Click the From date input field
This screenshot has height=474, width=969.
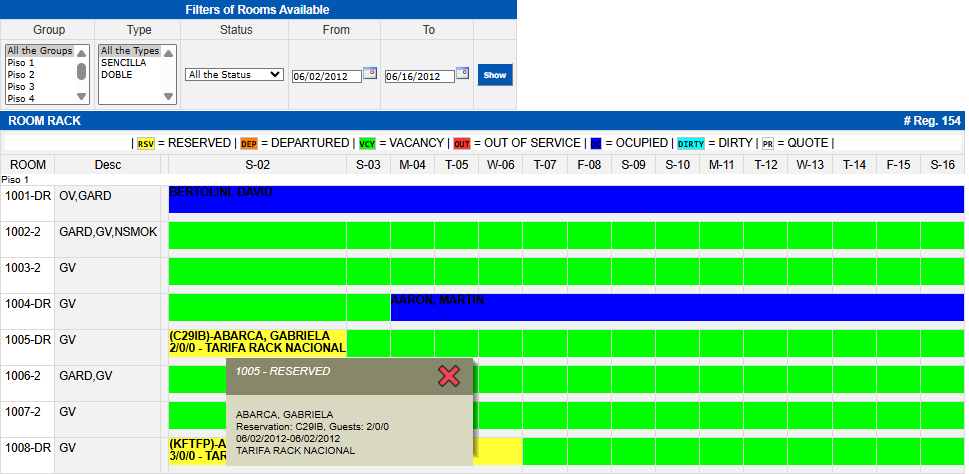coord(326,76)
